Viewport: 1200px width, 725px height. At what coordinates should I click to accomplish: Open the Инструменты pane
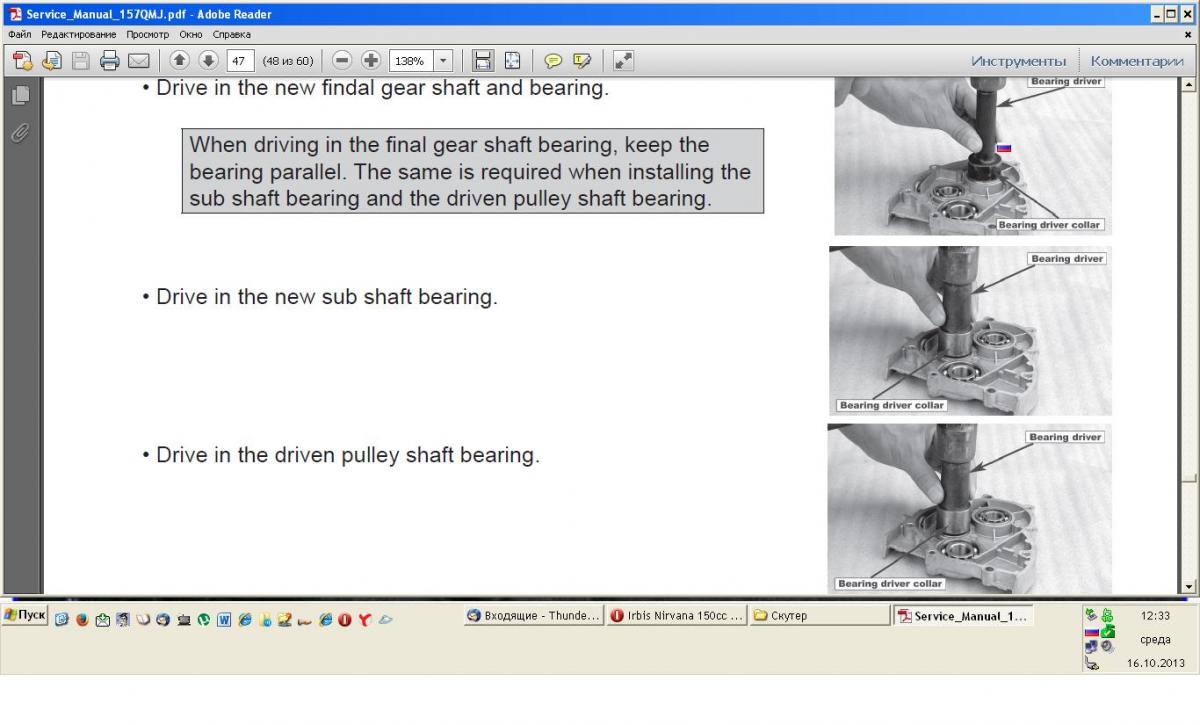(1018, 61)
